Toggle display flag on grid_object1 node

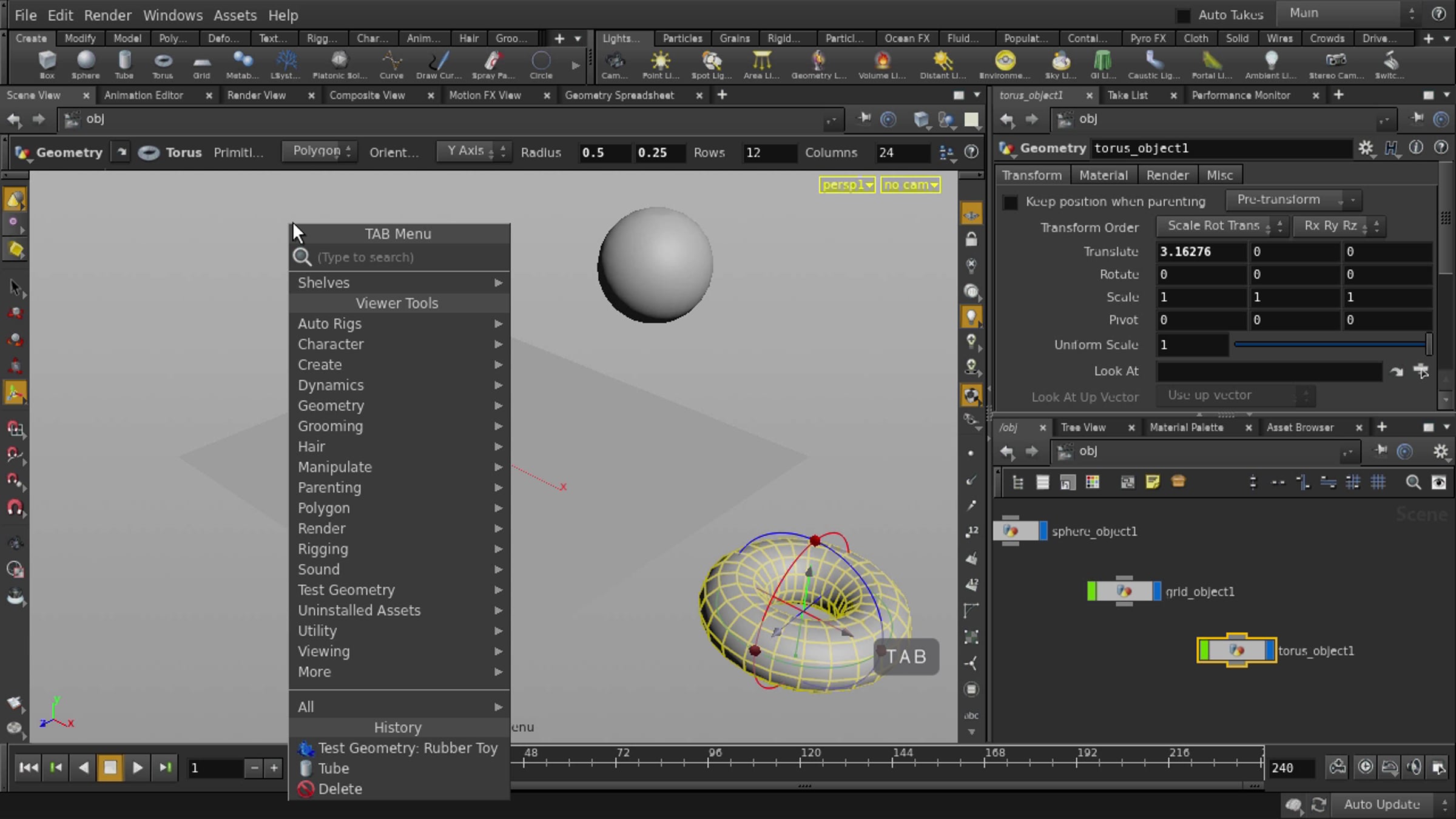pos(1156,591)
